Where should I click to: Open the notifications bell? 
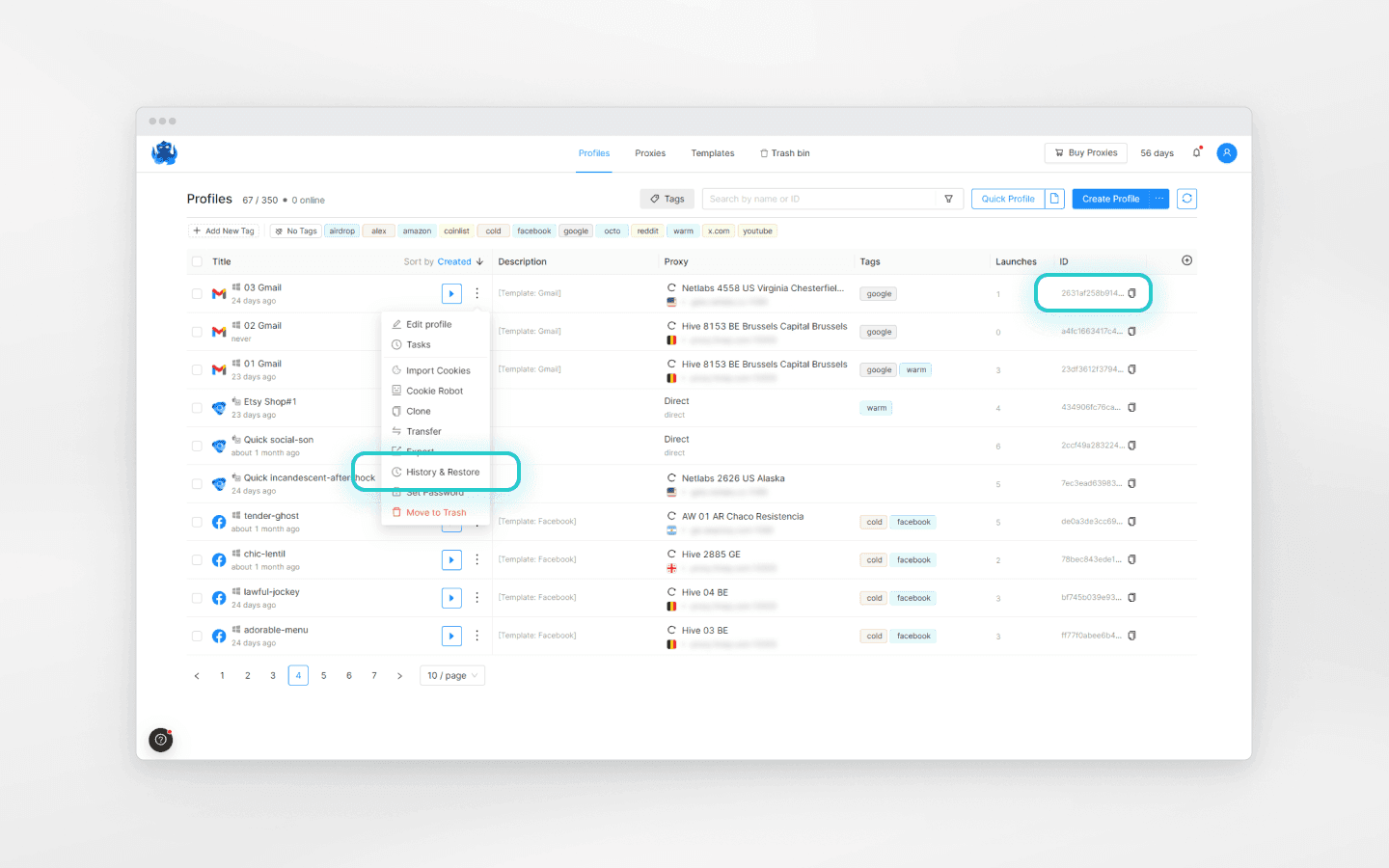pos(1197,152)
